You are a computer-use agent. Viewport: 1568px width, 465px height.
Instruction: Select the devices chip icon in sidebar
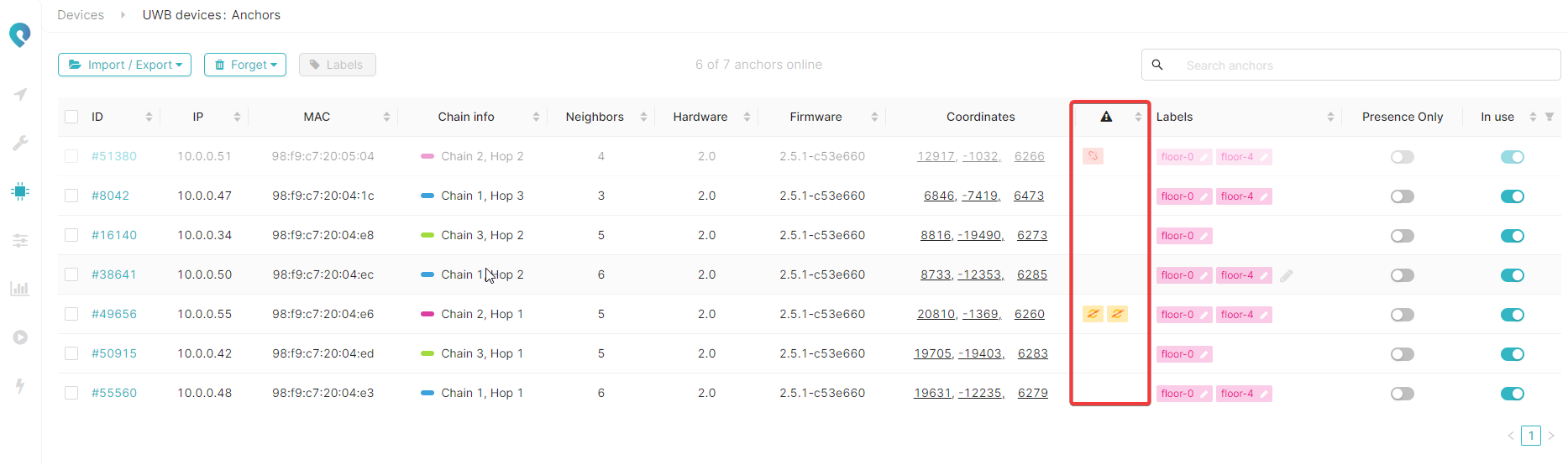(x=20, y=191)
